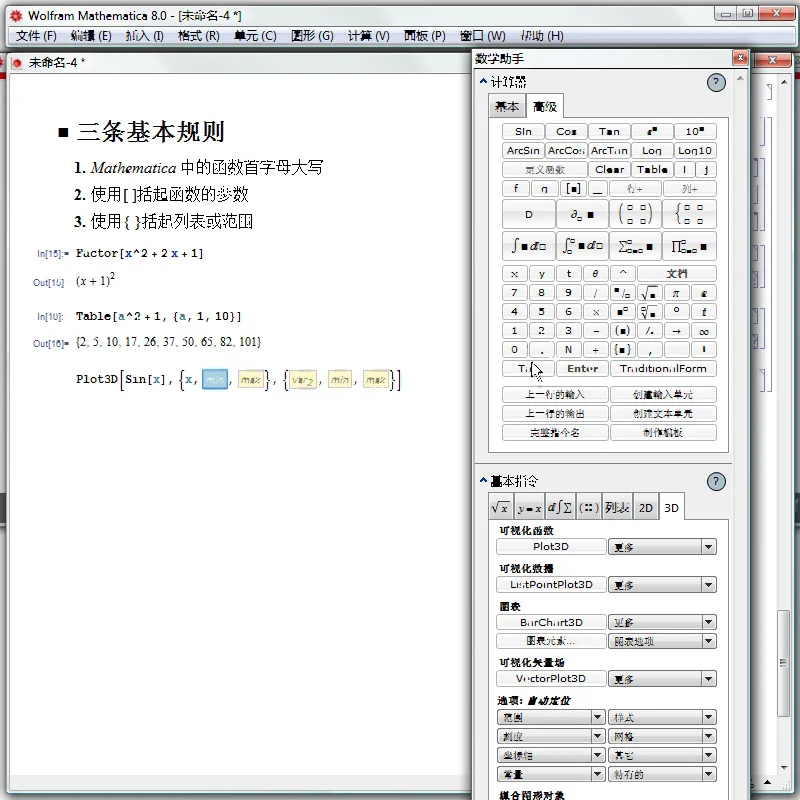Click the theta variable key
This screenshot has height=800, width=800.
[x=595, y=274]
